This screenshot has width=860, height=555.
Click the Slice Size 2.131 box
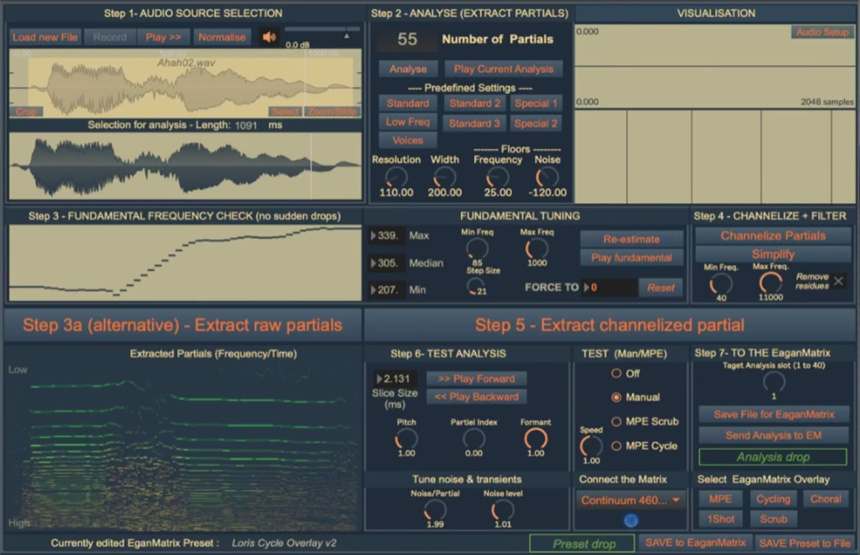point(395,378)
